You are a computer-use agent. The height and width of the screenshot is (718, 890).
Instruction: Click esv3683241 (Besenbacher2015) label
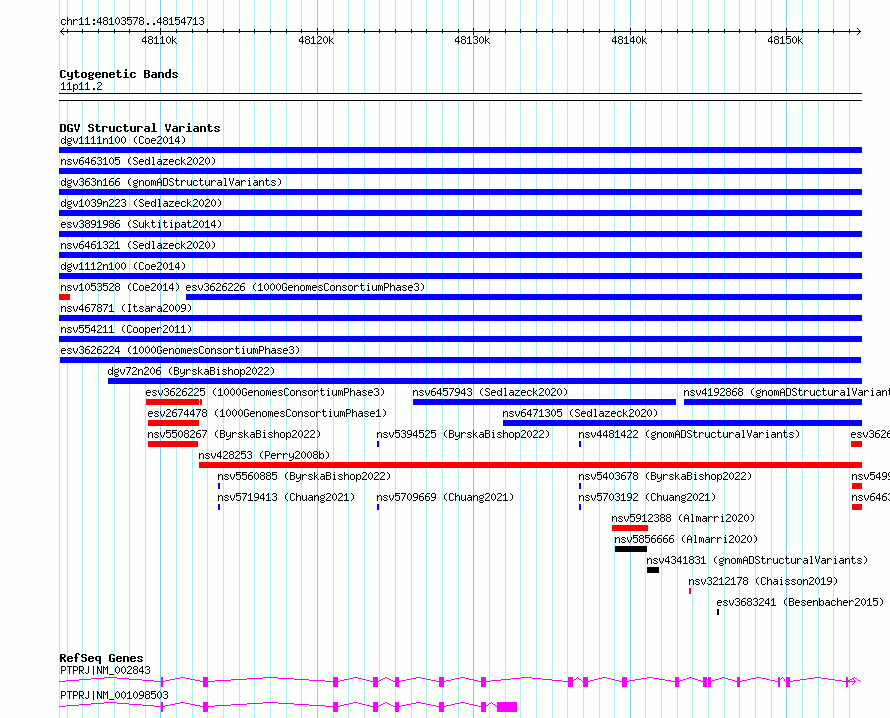tap(800, 602)
